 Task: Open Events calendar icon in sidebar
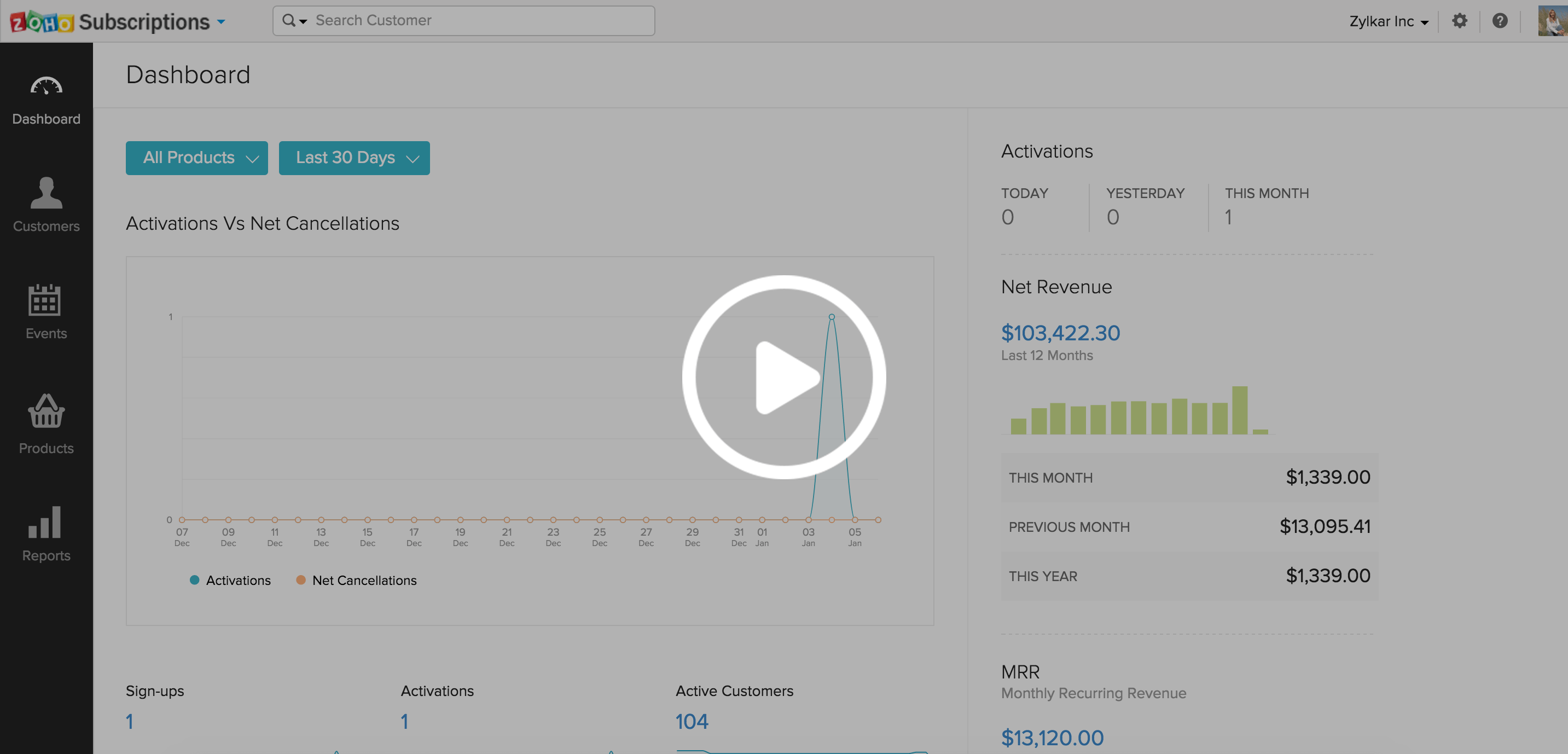tap(44, 300)
